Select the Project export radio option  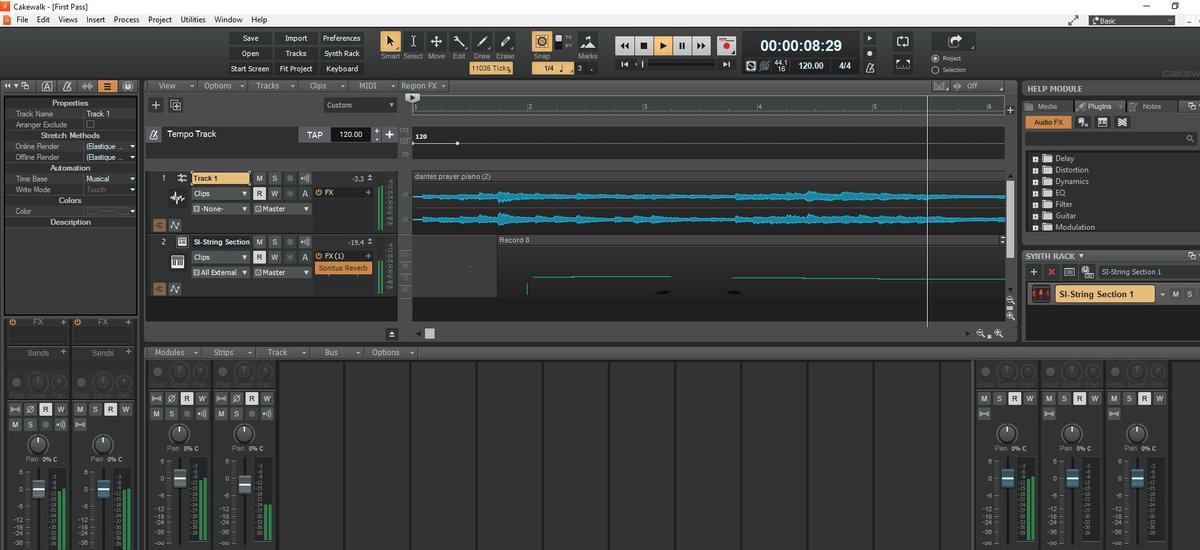pos(935,59)
